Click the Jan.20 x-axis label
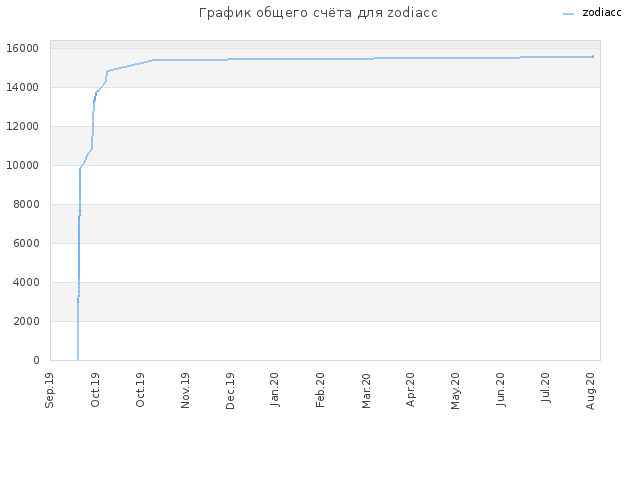The width and height of the screenshot is (640, 480). (x=275, y=390)
